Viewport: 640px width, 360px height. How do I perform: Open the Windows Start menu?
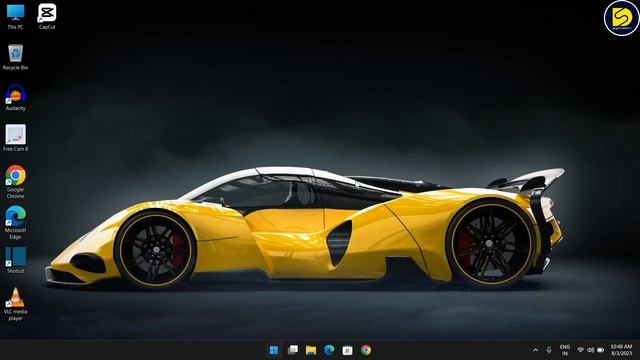274,350
